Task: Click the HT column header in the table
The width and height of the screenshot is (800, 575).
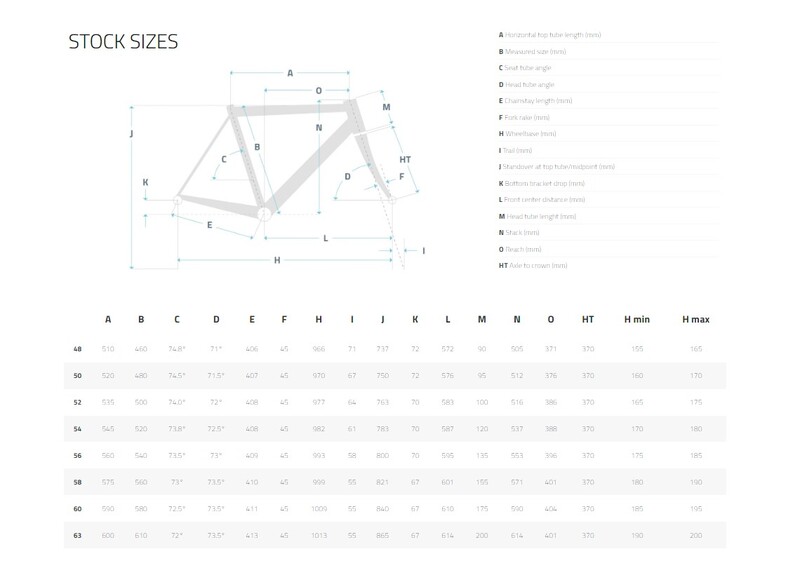Action: pyautogui.click(x=588, y=319)
